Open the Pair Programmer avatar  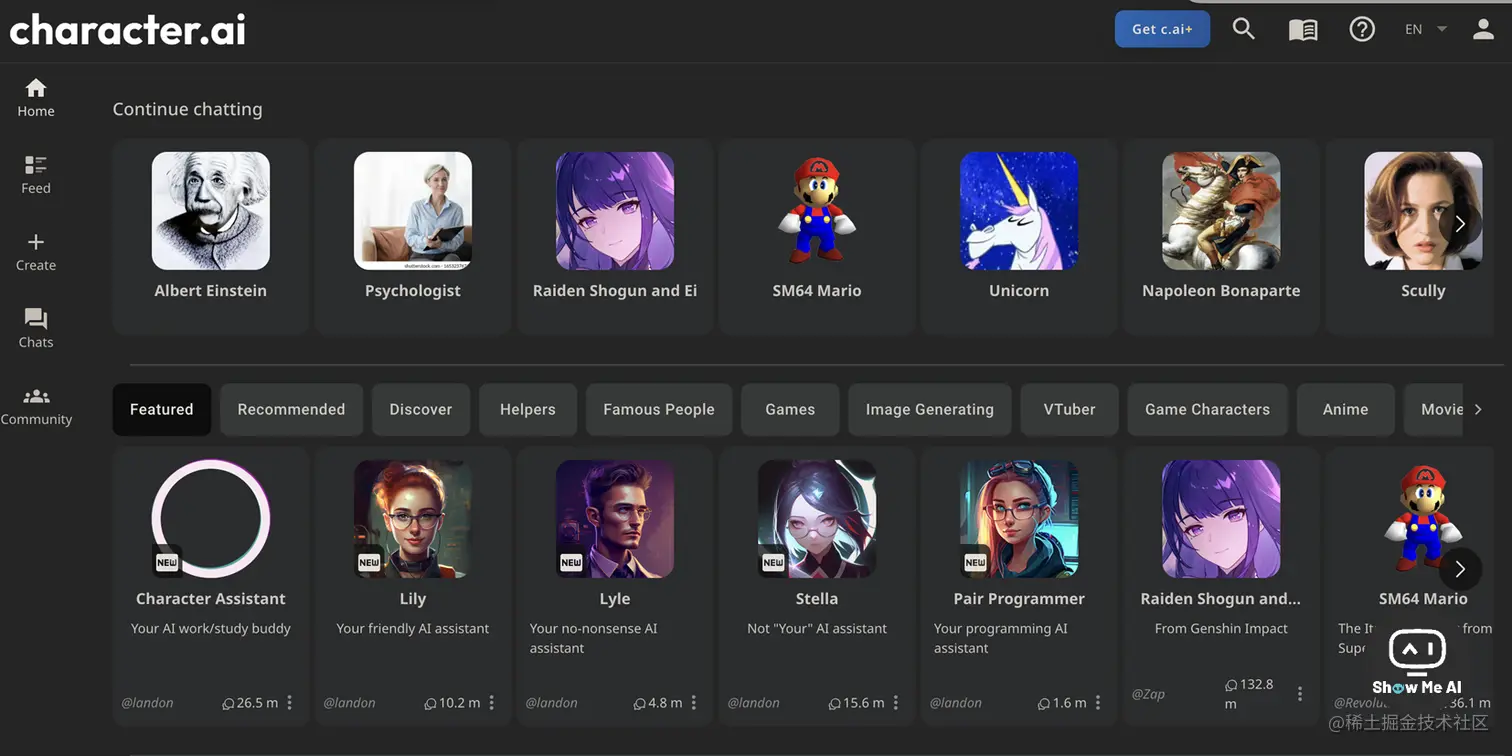[1019, 519]
